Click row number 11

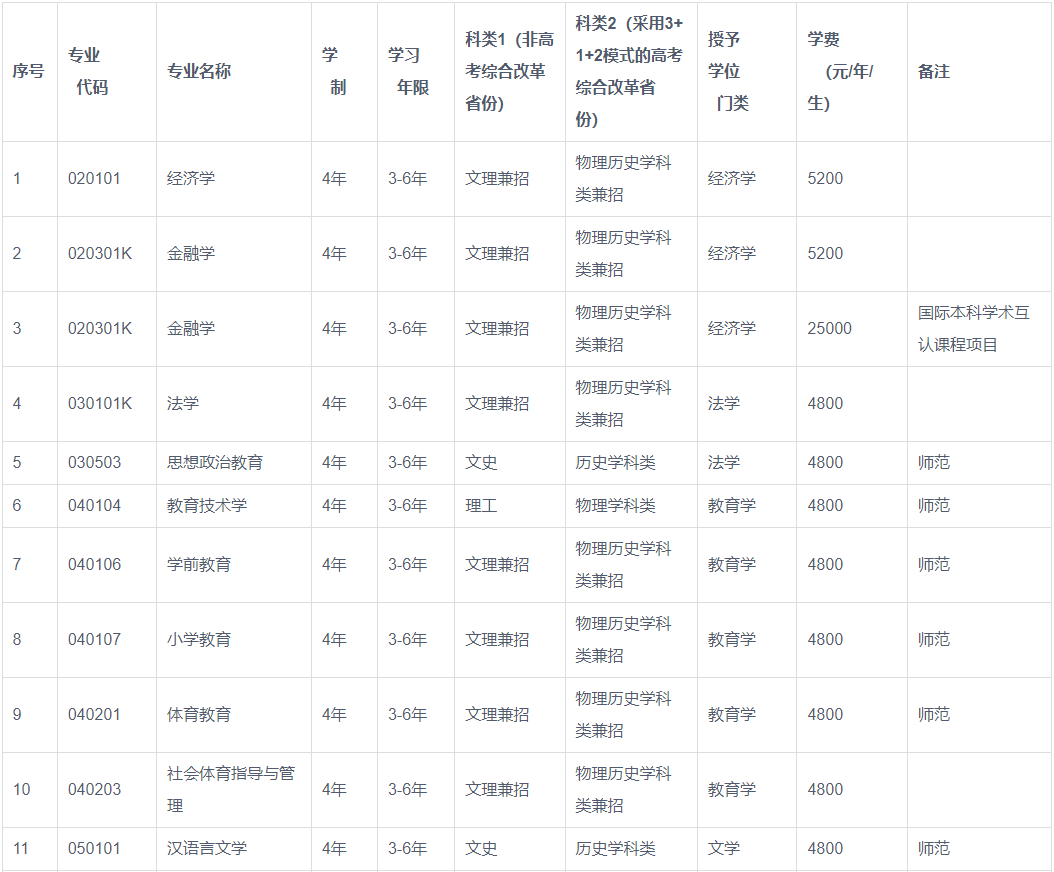21,848
